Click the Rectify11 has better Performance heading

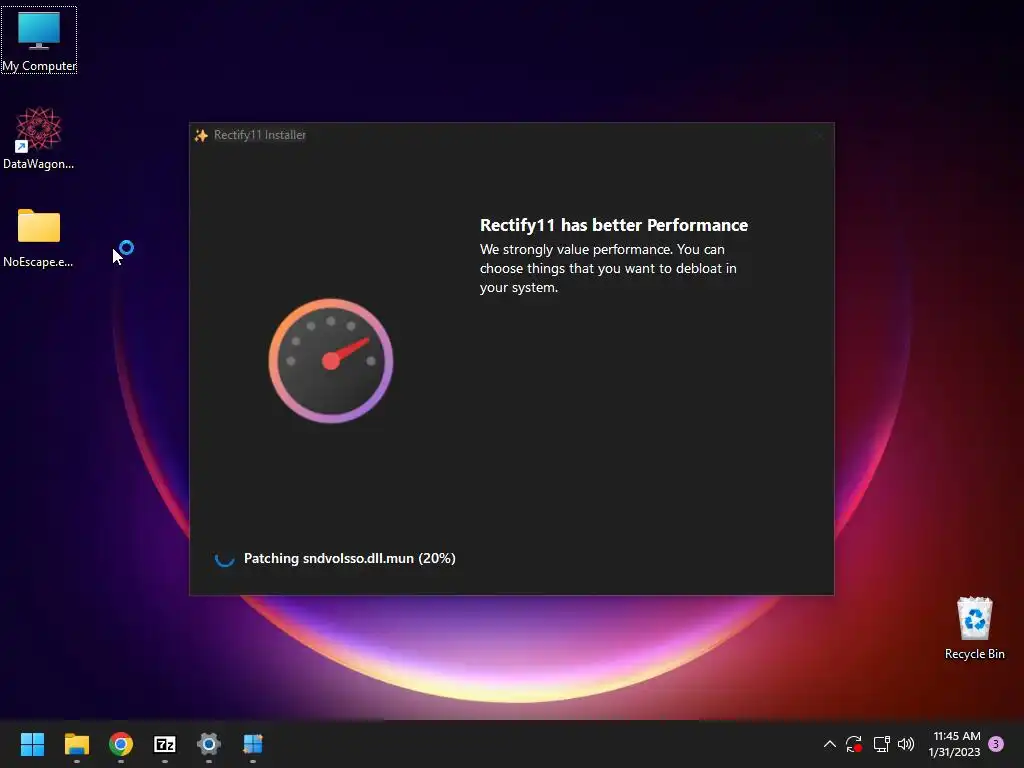pyautogui.click(x=614, y=225)
